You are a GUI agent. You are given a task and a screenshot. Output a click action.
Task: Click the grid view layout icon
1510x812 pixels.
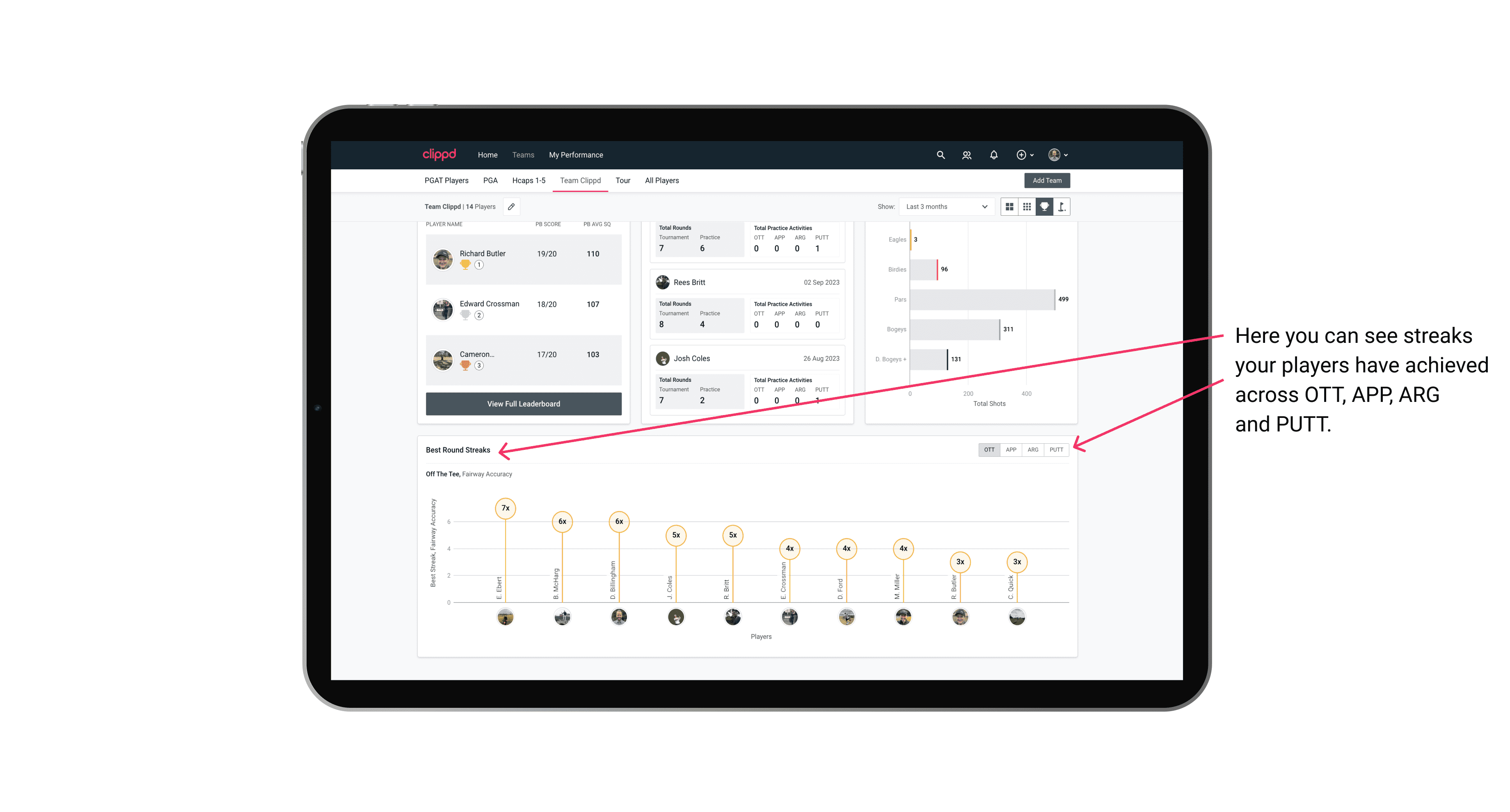click(1009, 207)
